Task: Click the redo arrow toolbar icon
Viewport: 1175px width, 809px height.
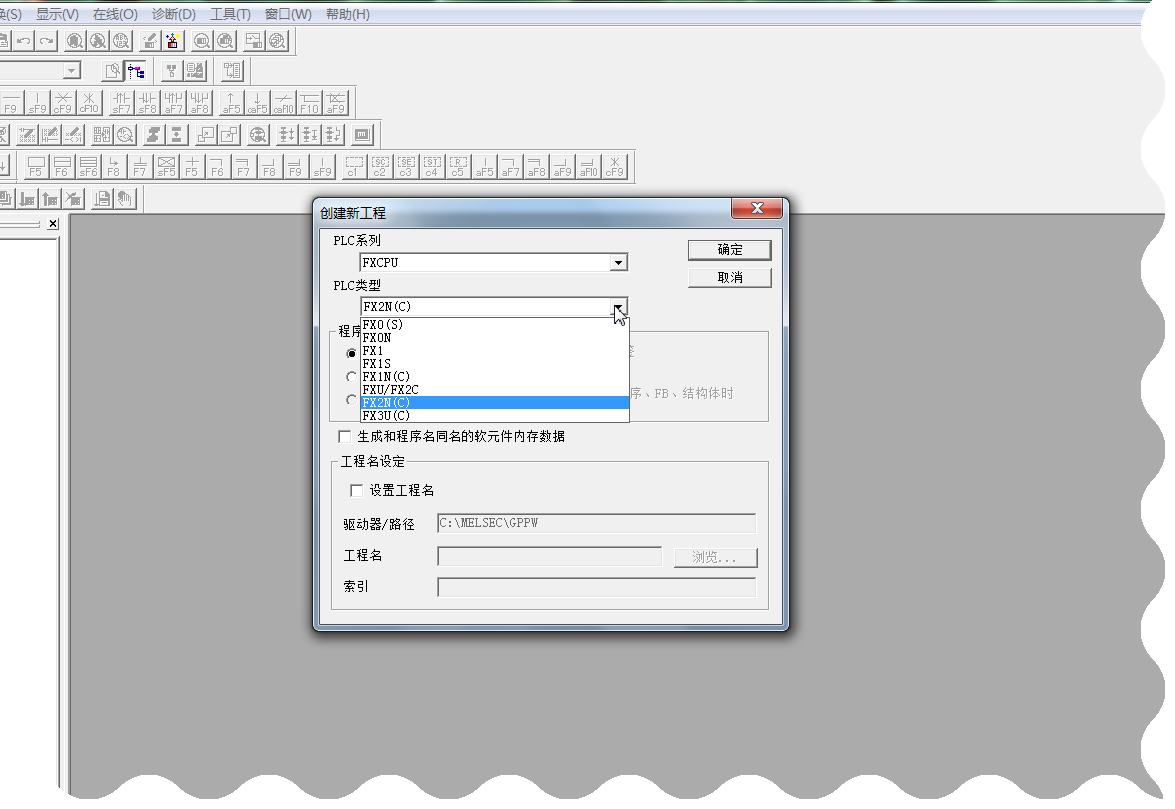Action: (46, 41)
